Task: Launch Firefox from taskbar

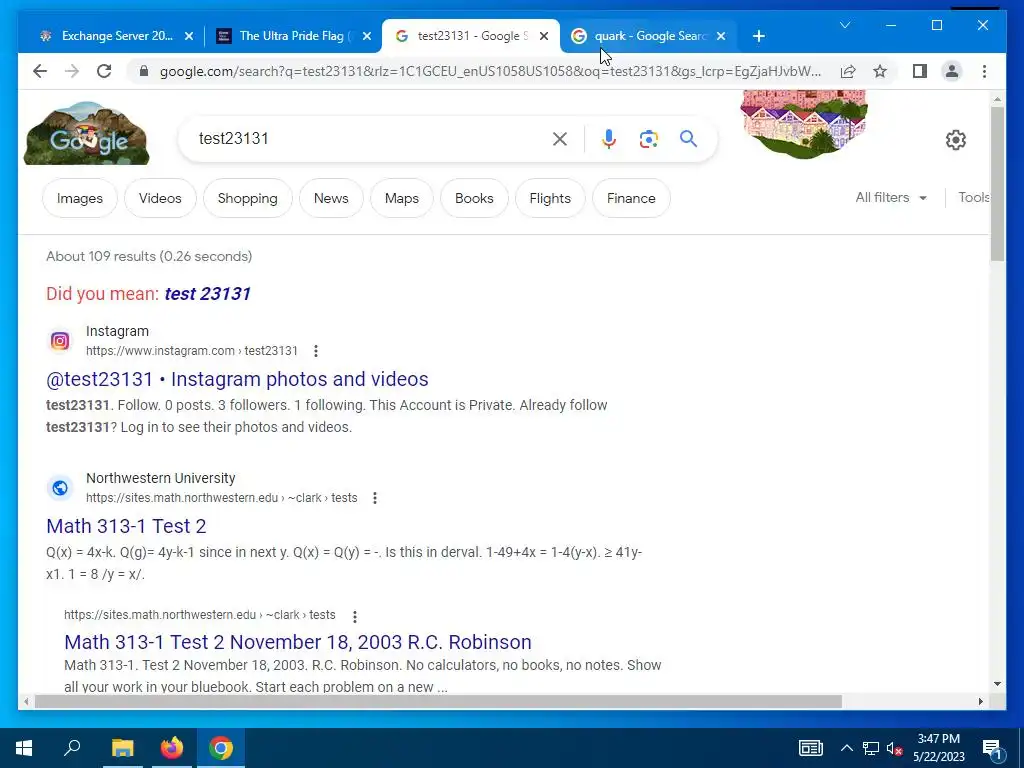Action: (172, 748)
